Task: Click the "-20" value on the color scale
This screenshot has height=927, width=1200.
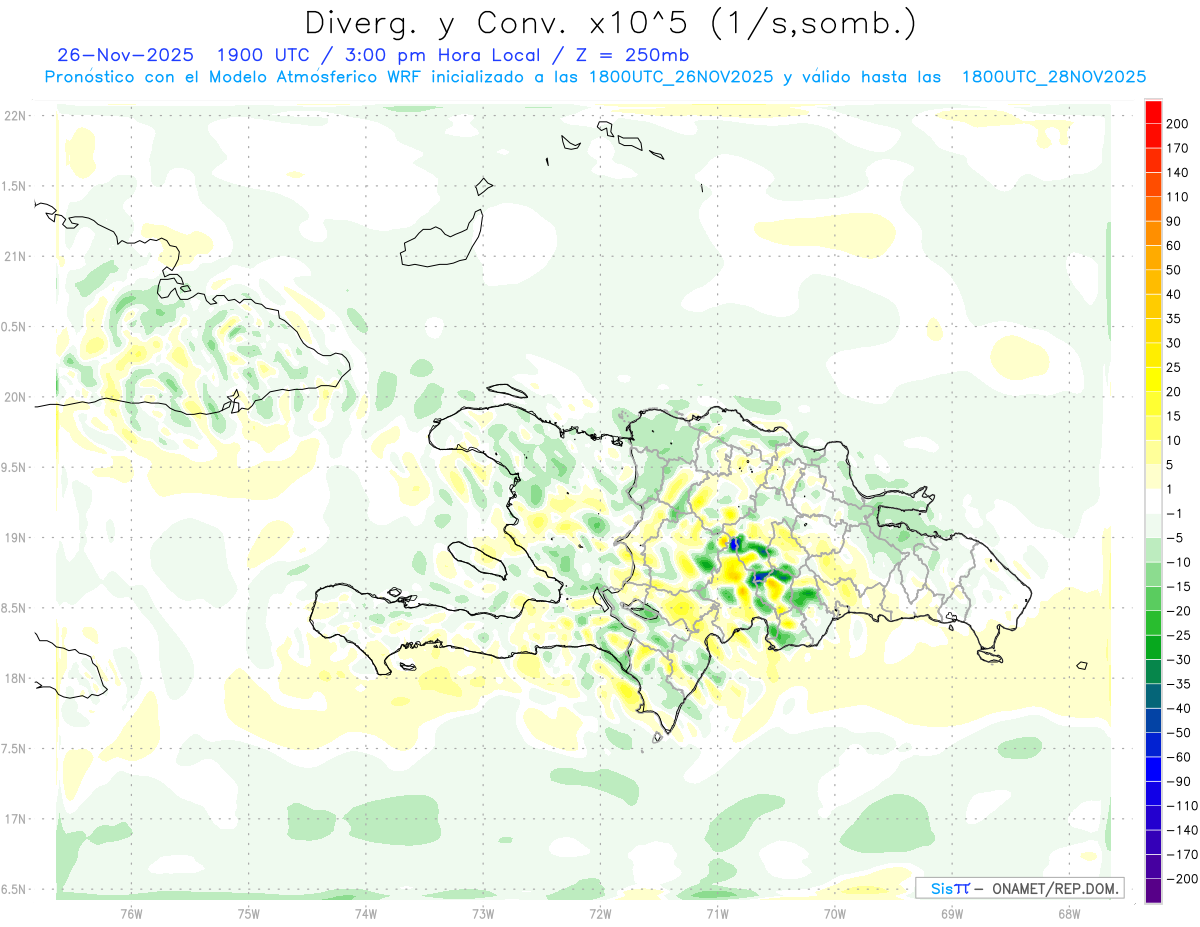Action: (1181, 611)
